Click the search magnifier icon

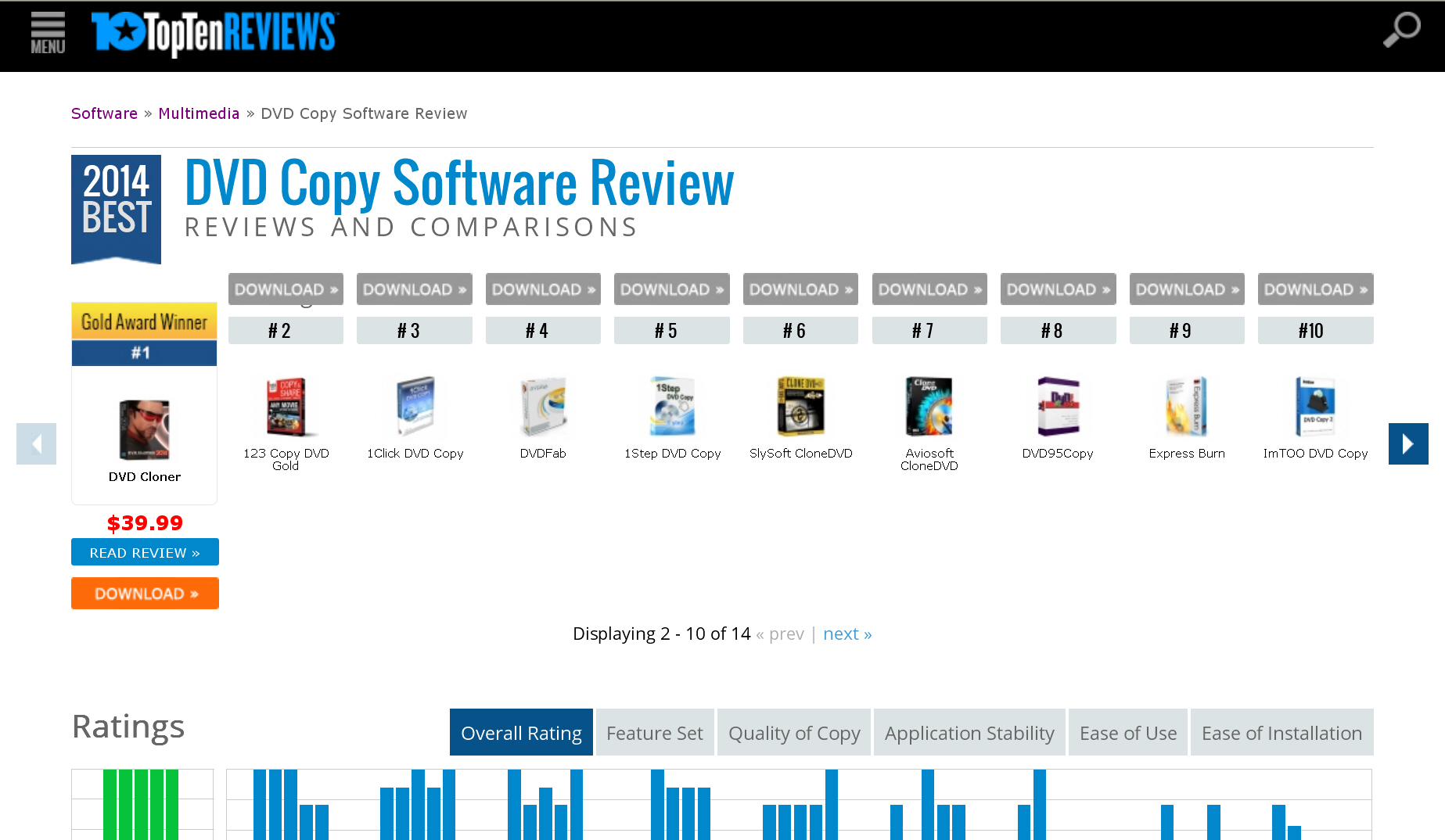click(1401, 31)
